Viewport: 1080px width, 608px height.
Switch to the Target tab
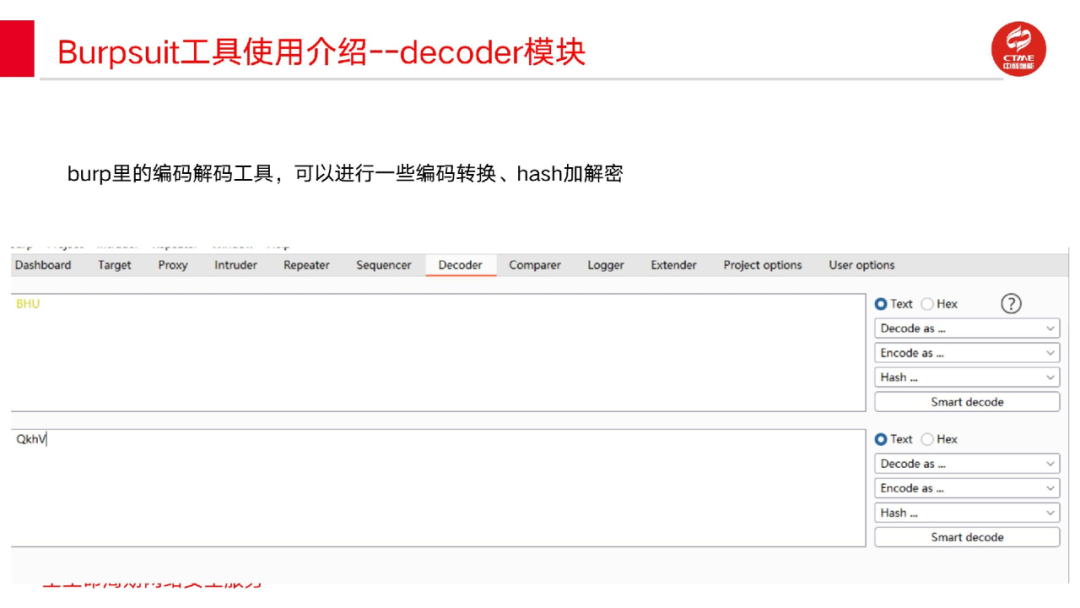[114, 265]
